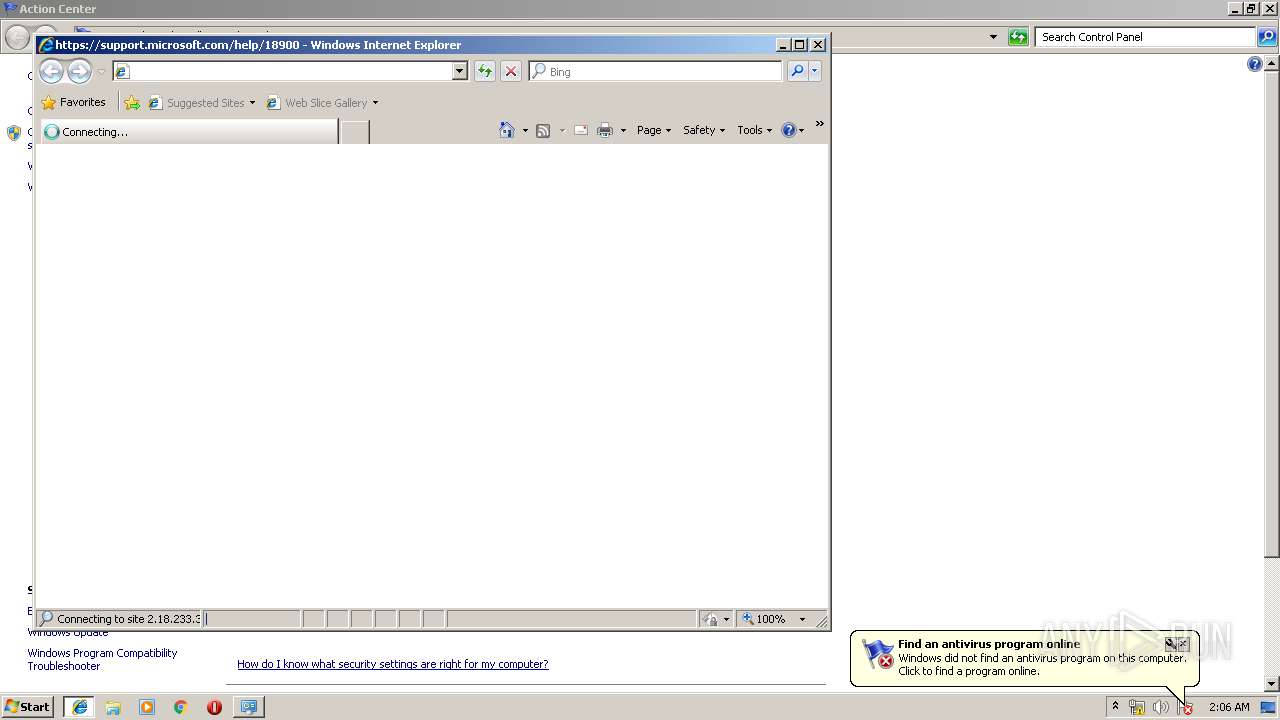Stop loading the current page
Image resolution: width=1280 pixels, height=720 pixels.
click(511, 71)
